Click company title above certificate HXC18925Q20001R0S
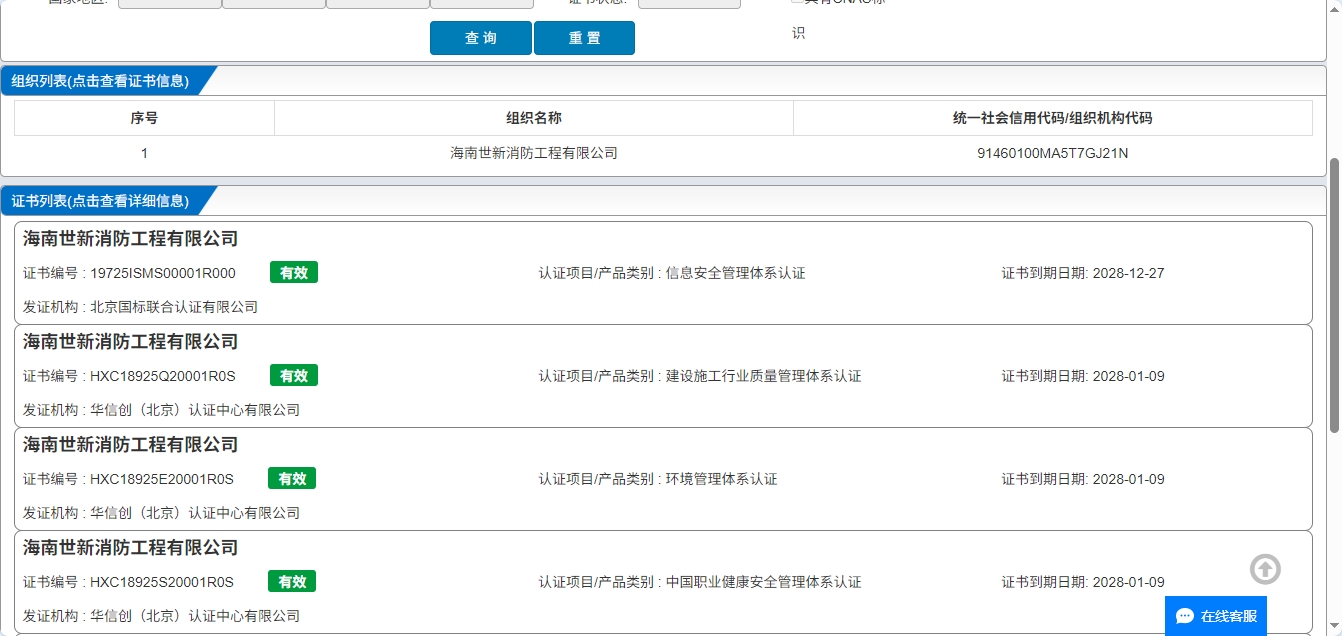1342x636 pixels. click(x=131, y=342)
